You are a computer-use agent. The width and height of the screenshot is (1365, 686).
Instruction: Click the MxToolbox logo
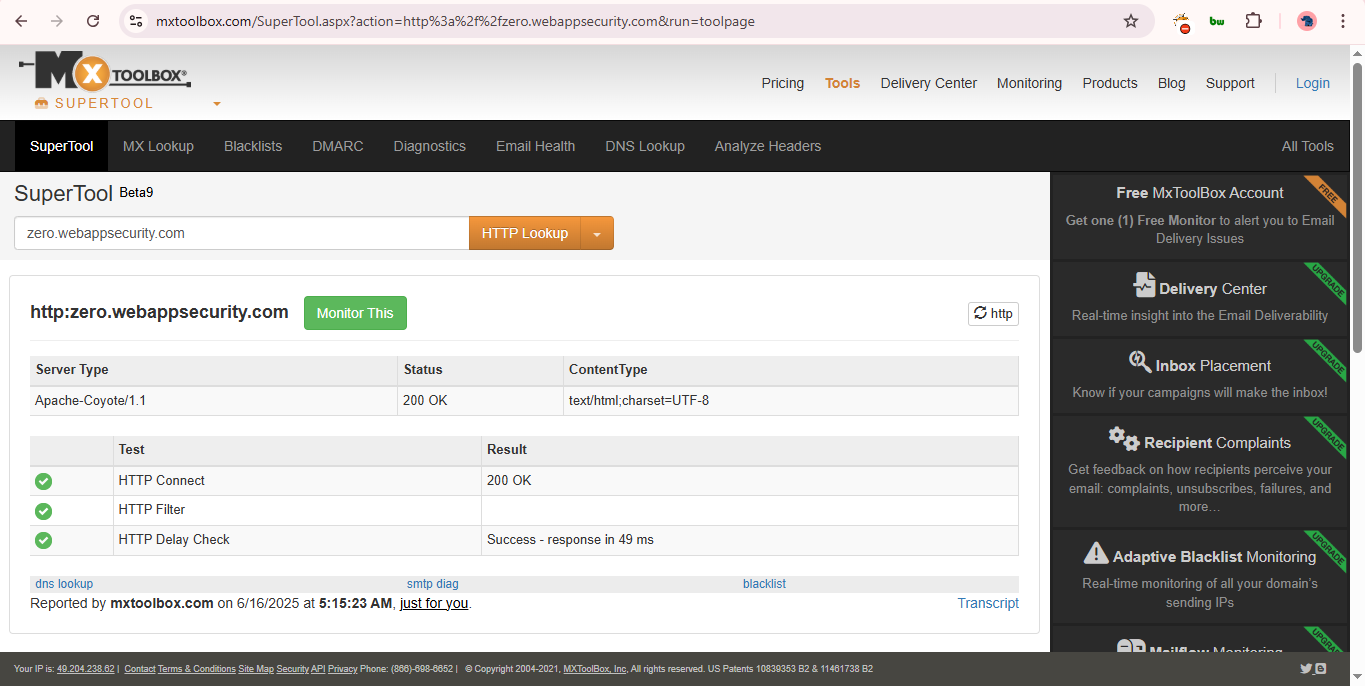point(104,72)
